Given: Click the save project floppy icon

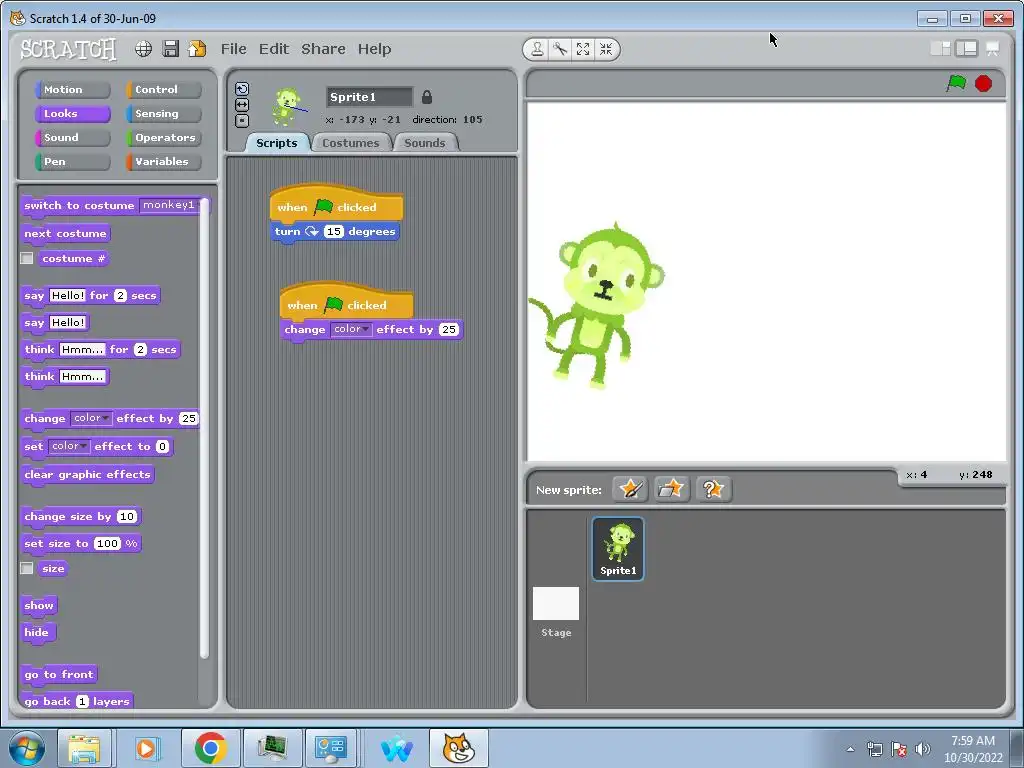Looking at the screenshot, I should pos(170,49).
